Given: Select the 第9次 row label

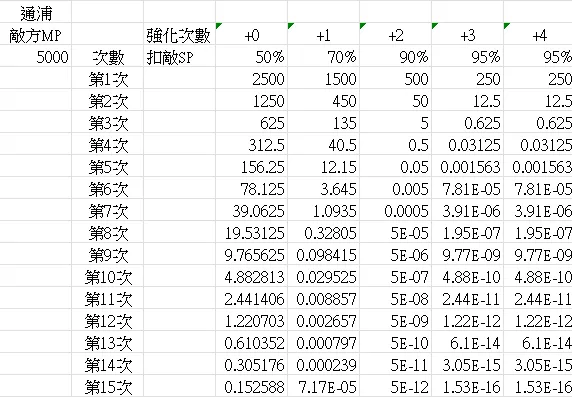Looking at the screenshot, I should pos(108,254).
